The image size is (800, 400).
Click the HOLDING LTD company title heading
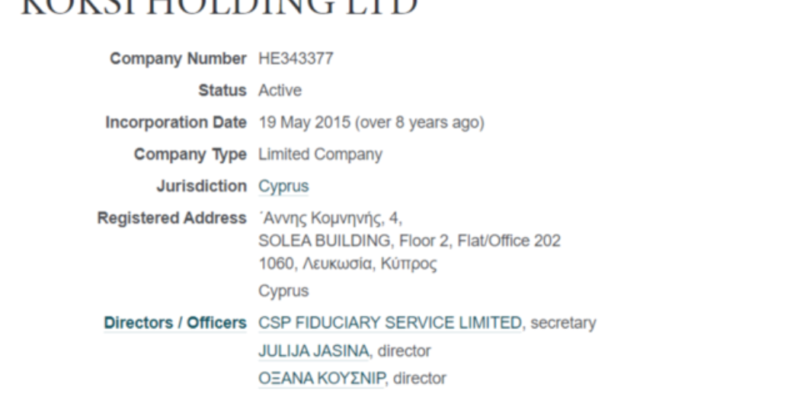pos(218,8)
